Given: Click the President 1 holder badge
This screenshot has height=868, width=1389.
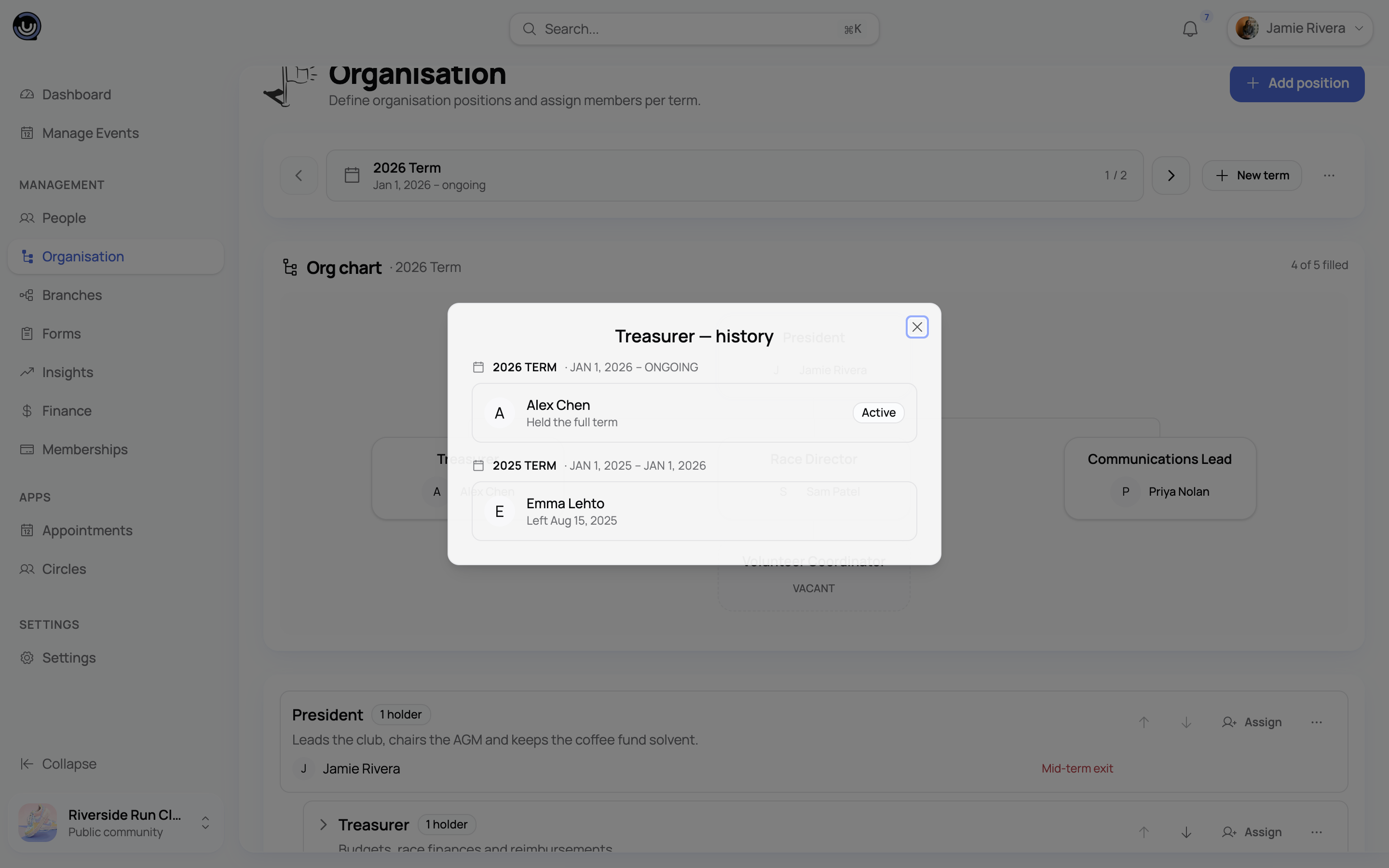Looking at the screenshot, I should pyautogui.click(x=401, y=715).
